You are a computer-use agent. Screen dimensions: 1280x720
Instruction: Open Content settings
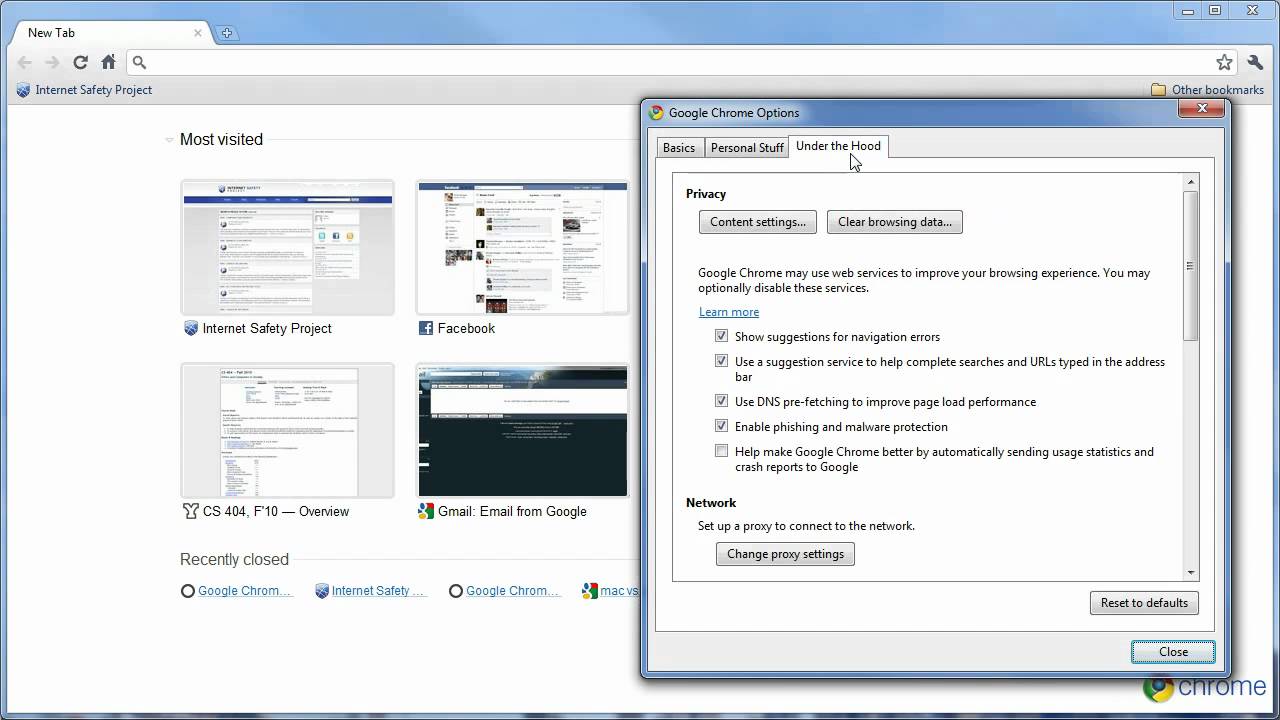pos(758,222)
